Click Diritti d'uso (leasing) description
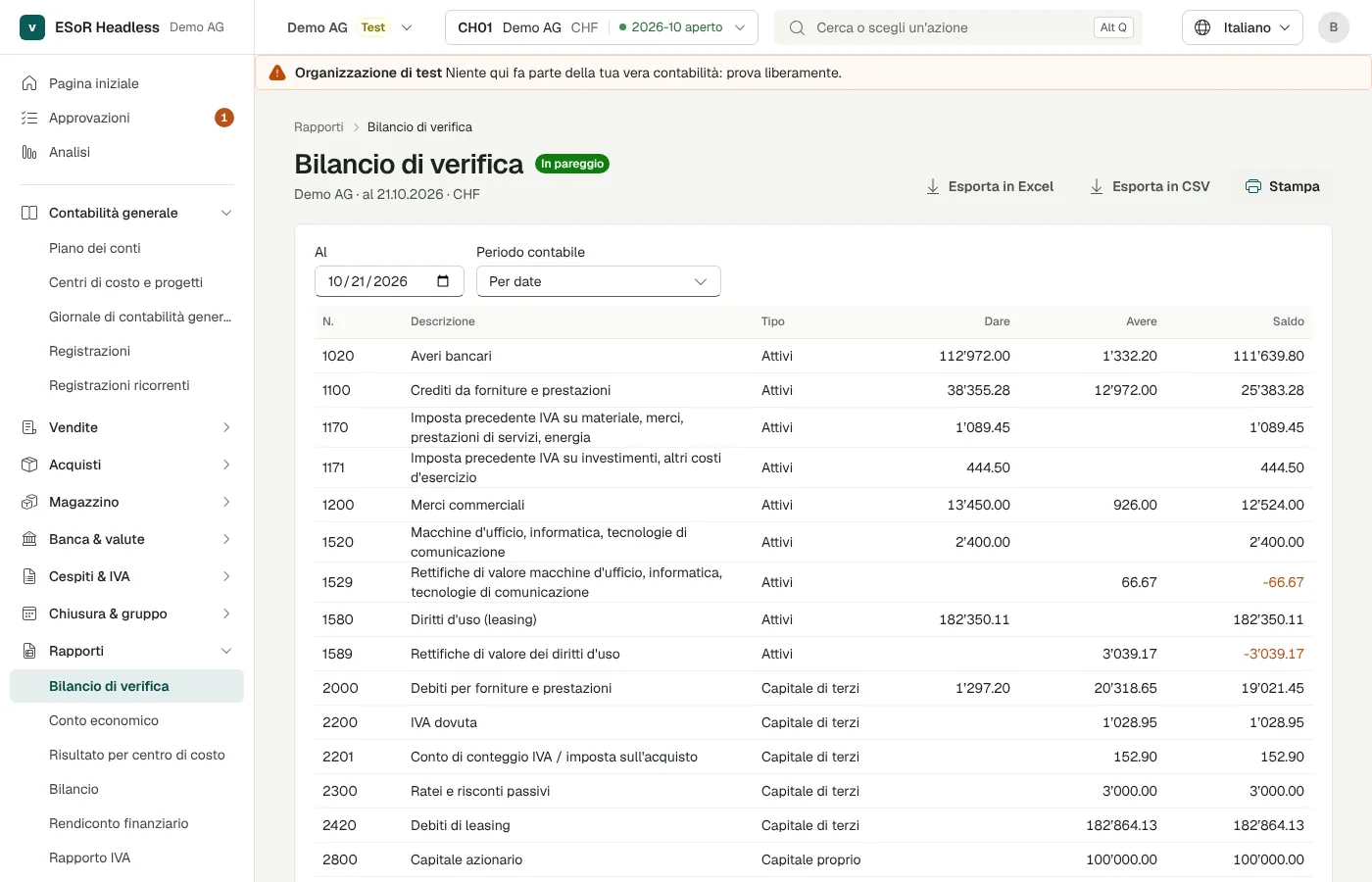The width and height of the screenshot is (1372, 882). (473, 619)
